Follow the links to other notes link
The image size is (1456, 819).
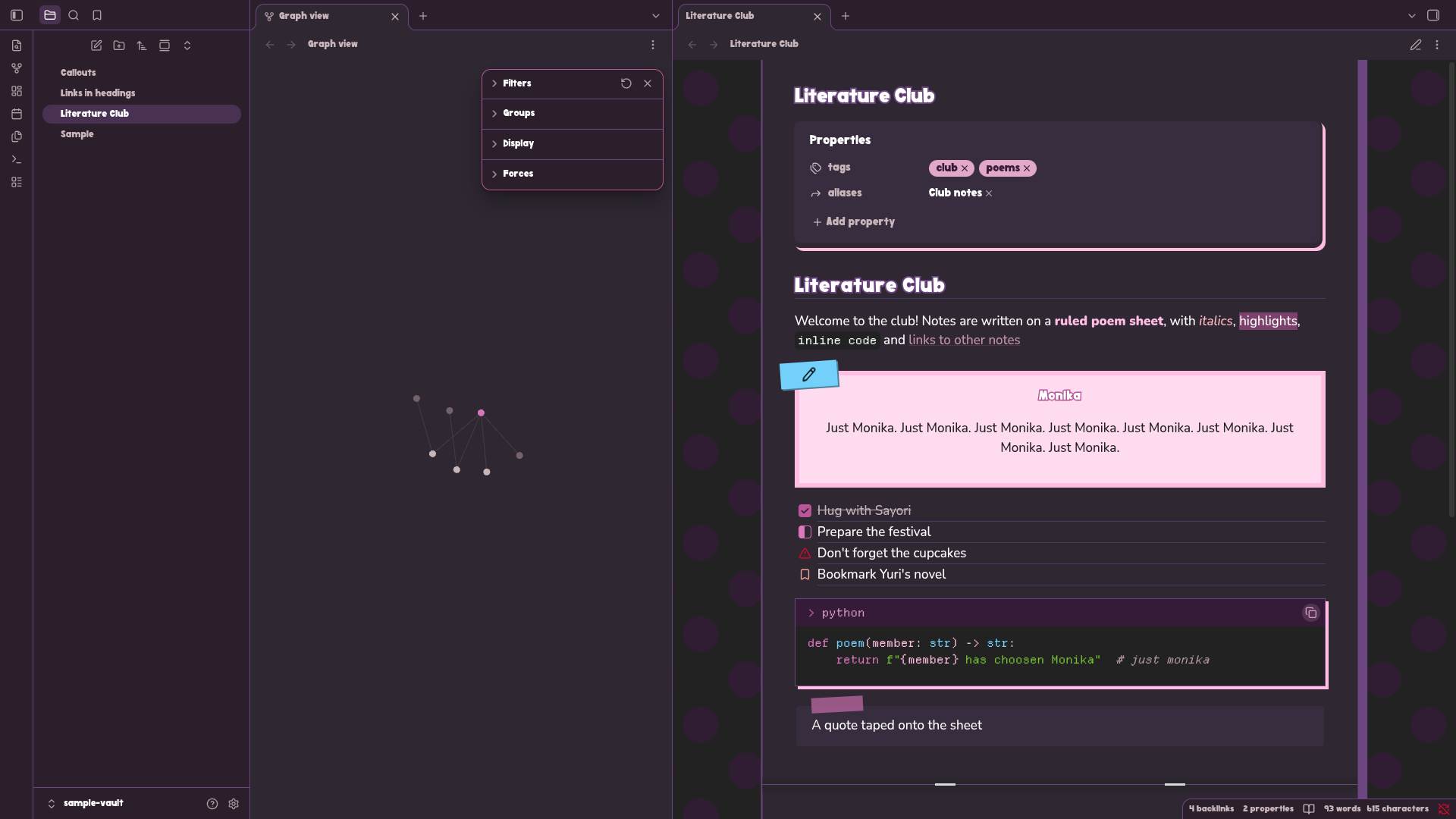tap(964, 340)
